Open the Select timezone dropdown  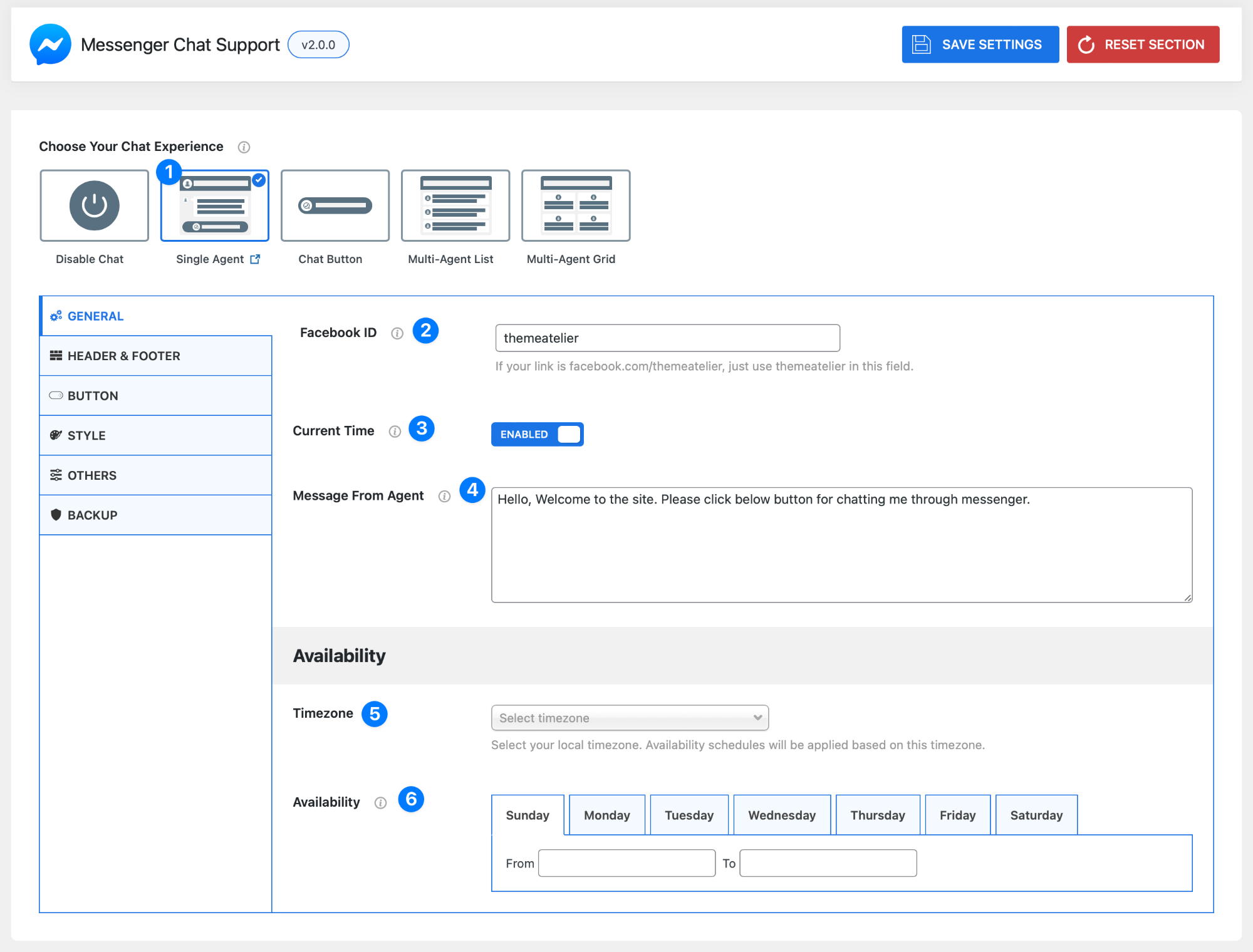629,718
